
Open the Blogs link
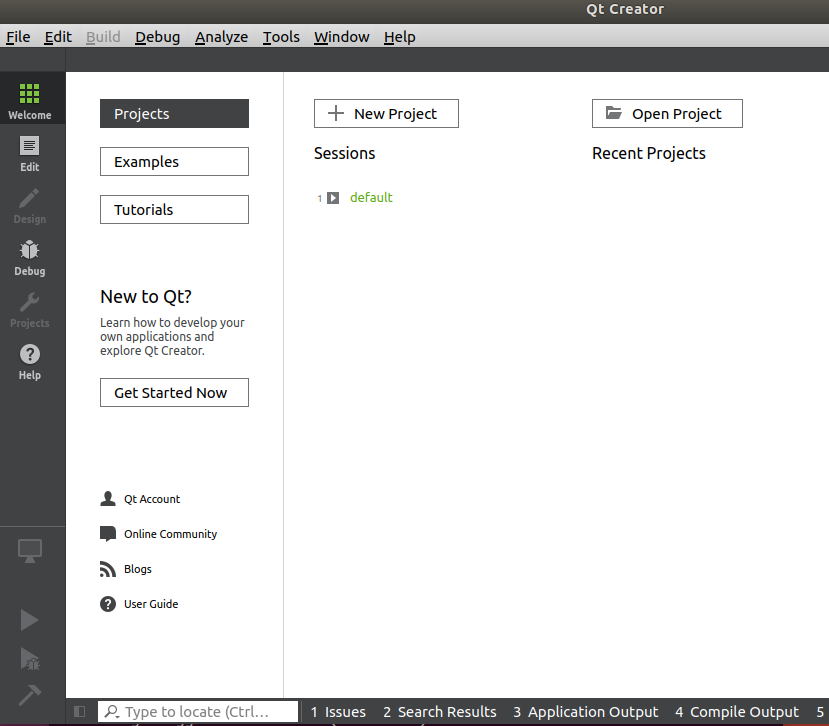138,569
